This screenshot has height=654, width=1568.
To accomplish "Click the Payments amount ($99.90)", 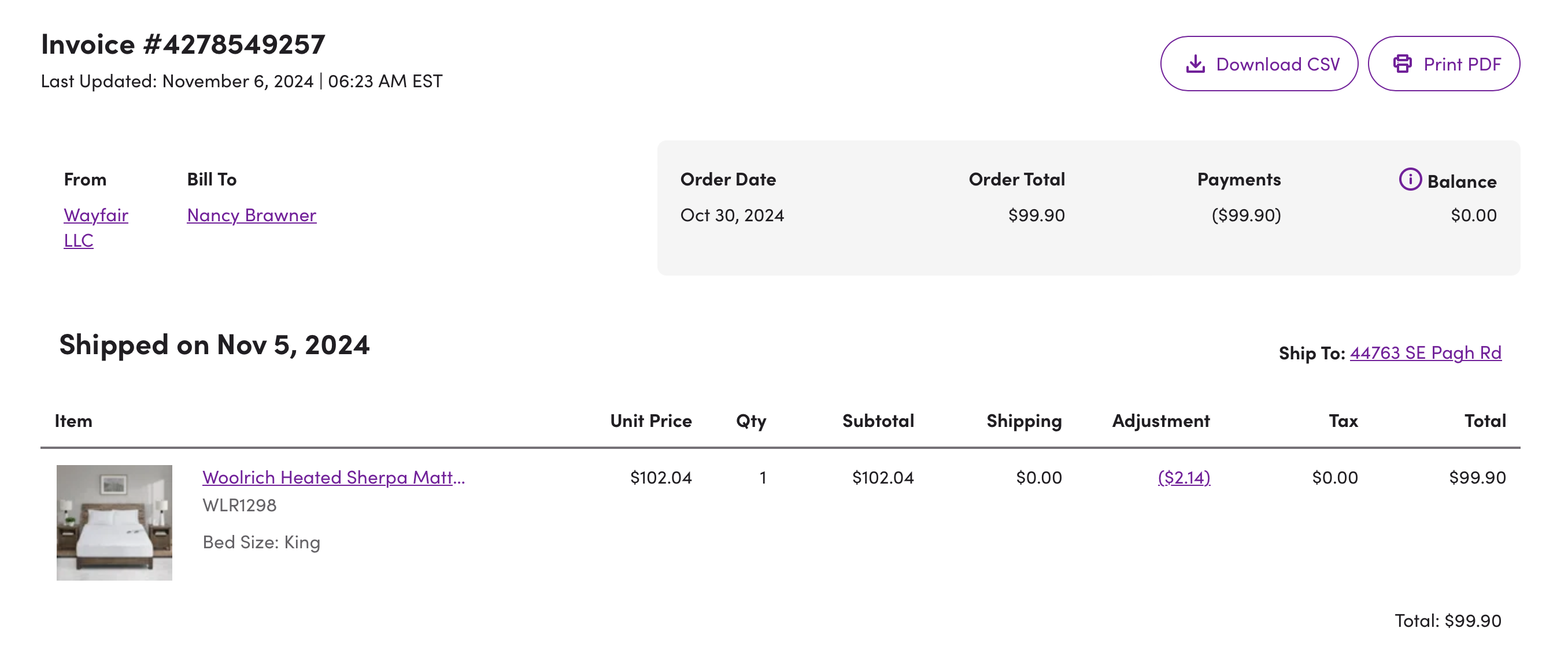I will (1246, 215).
